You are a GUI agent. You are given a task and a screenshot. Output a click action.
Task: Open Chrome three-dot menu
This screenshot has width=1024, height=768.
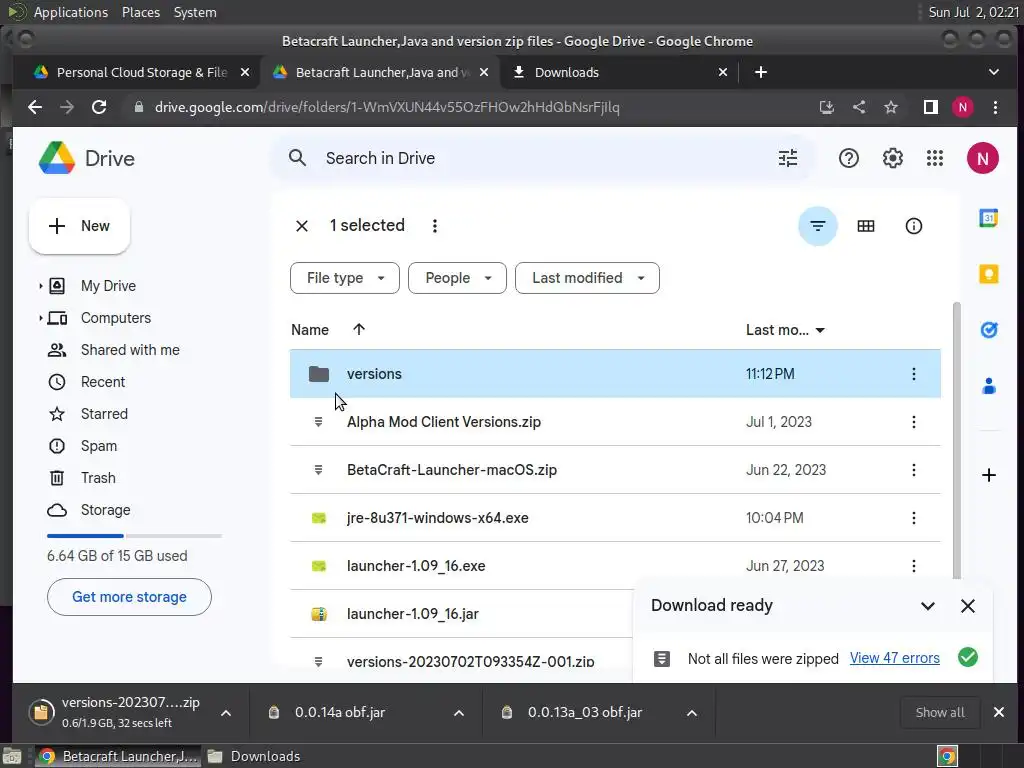tap(995, 107)
